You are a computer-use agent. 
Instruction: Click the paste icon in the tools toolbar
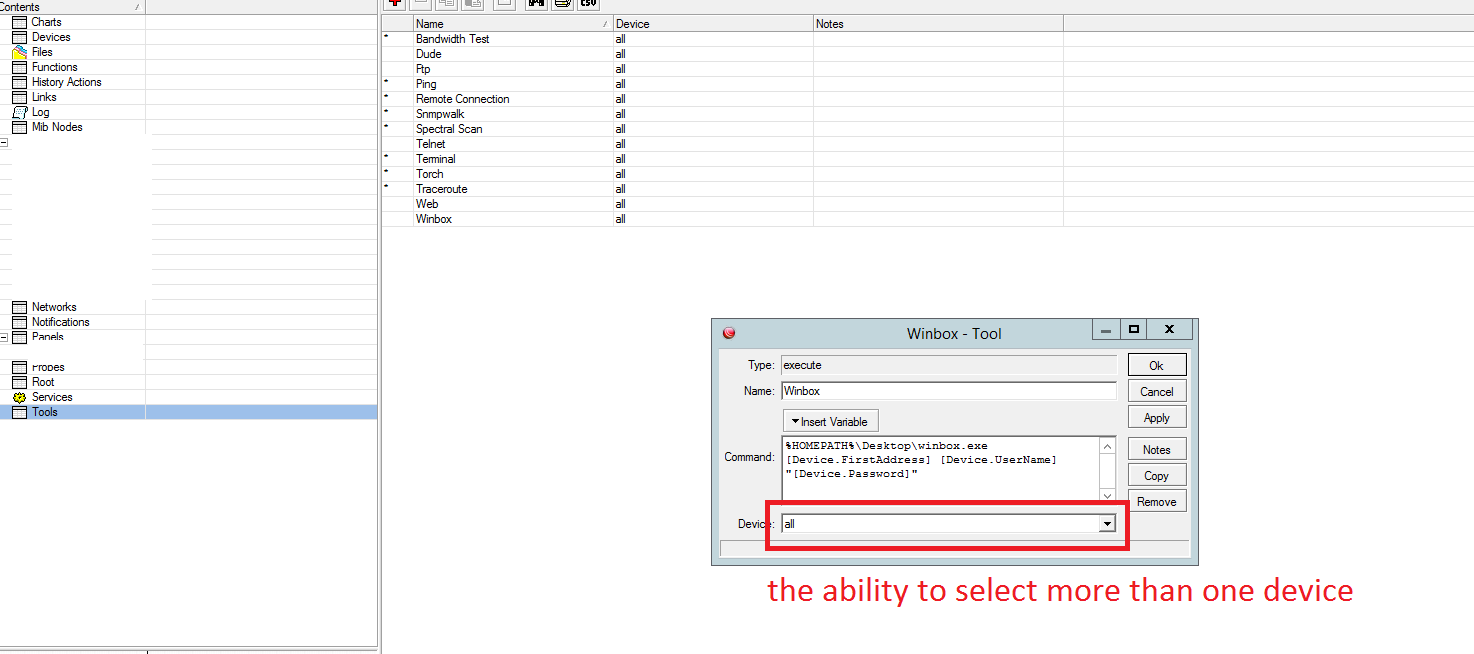coord(473,3)
